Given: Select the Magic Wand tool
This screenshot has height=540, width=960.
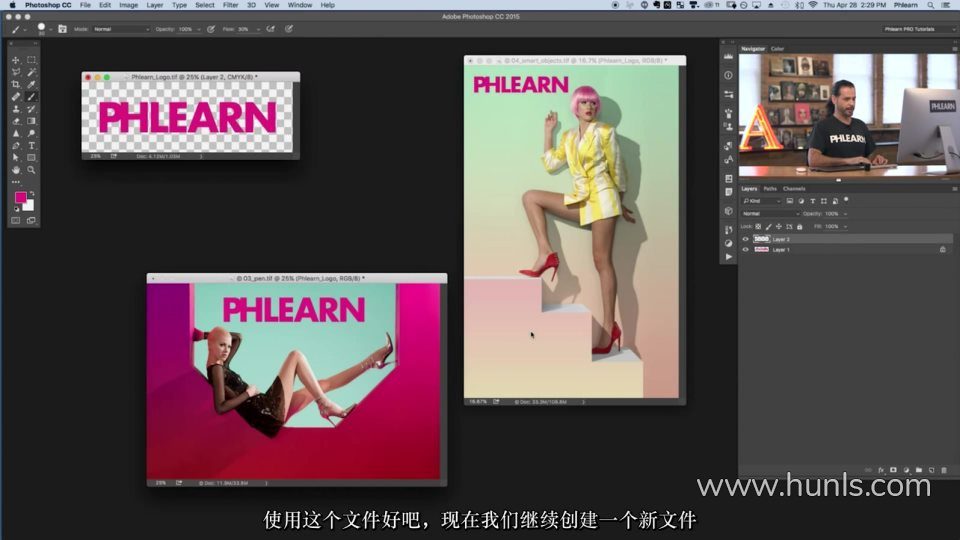Looking at the screenshot, I should point(31,72).
